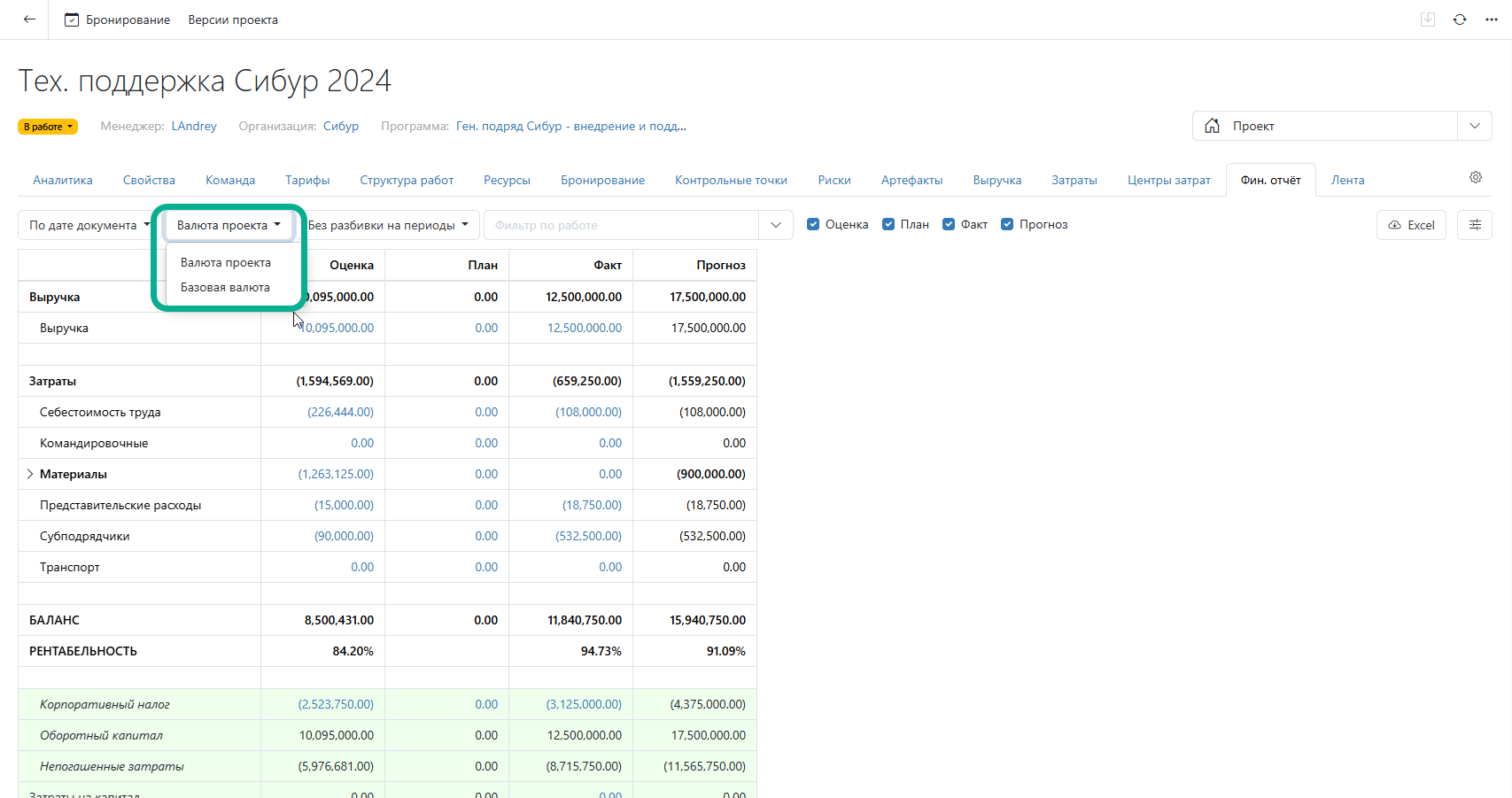The width and height of the screenshot is (1512, 798).
Task: Open the Без разбивки на периоды dropdown
Action: [x=388, y=225]
